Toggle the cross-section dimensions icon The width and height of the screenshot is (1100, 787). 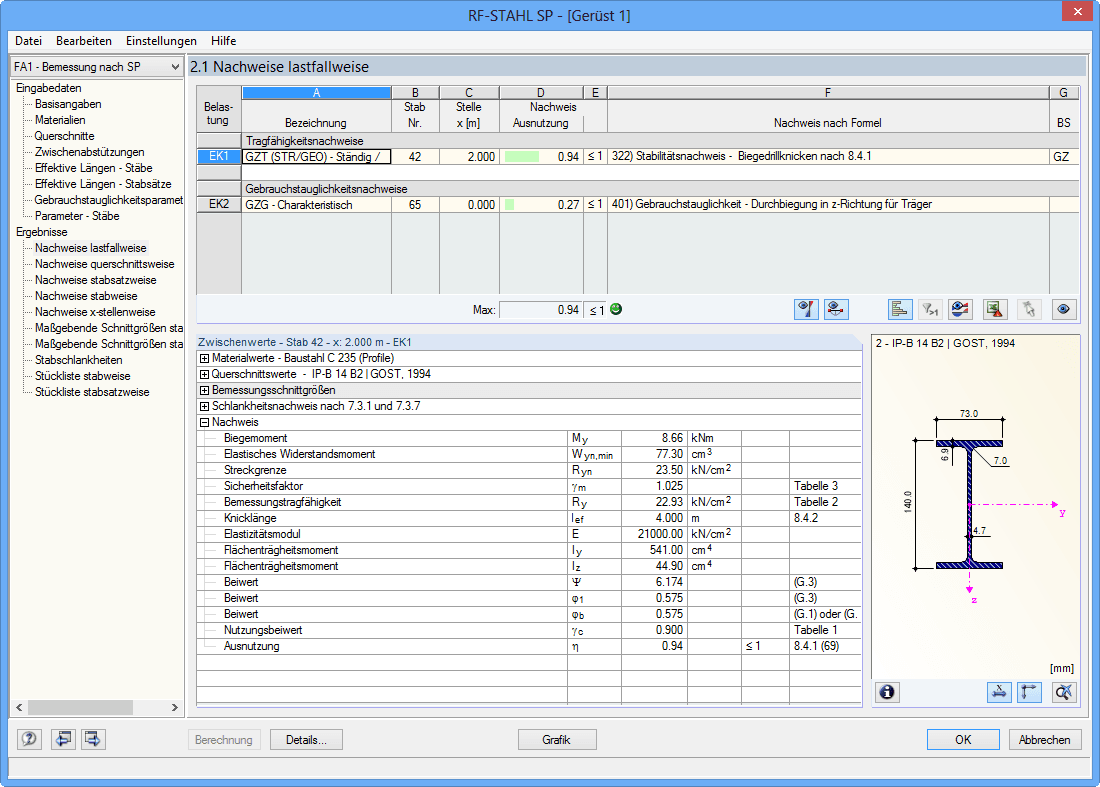pos(999,692)
